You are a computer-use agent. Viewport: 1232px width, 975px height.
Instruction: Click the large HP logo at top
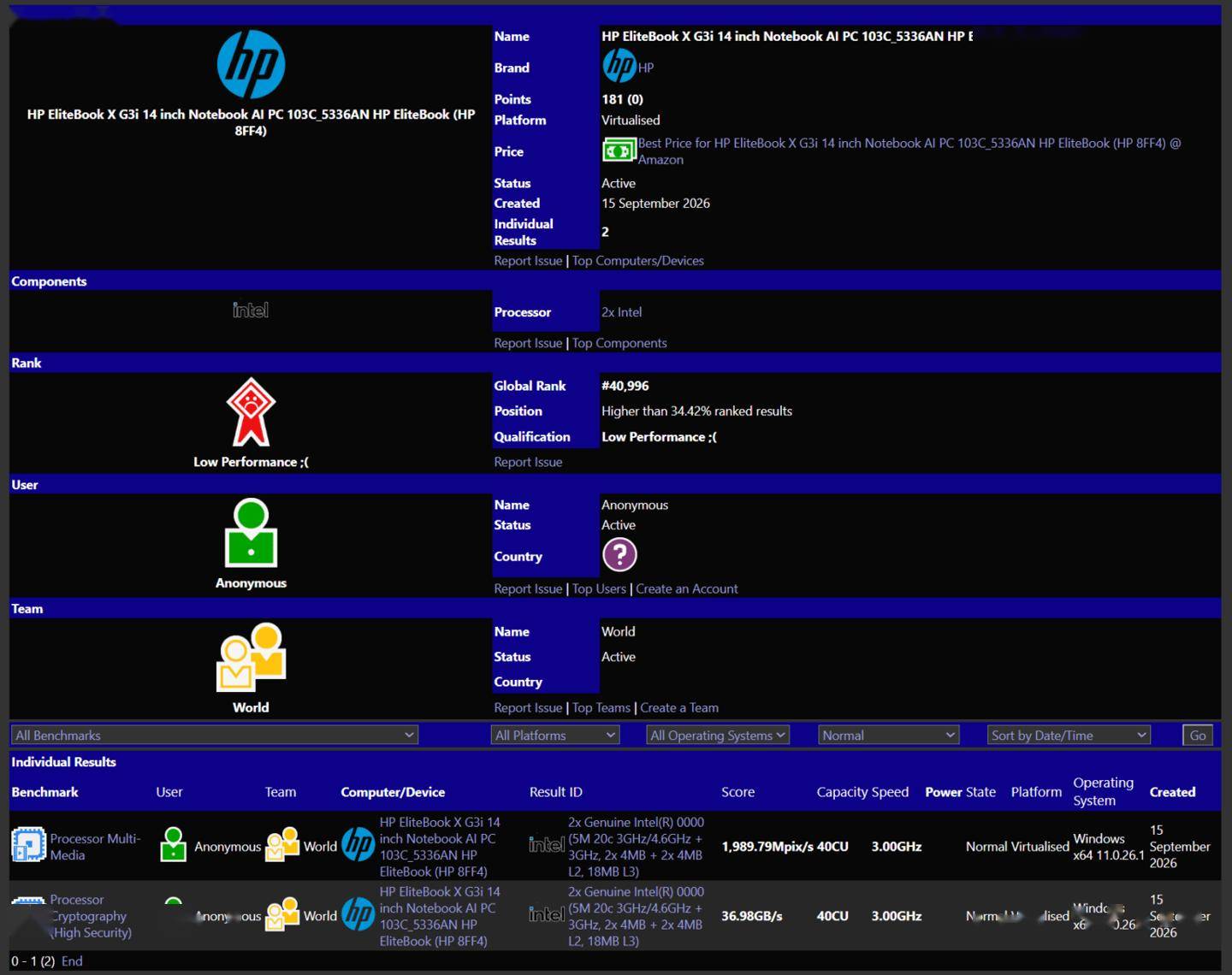[x=251, y=65]
